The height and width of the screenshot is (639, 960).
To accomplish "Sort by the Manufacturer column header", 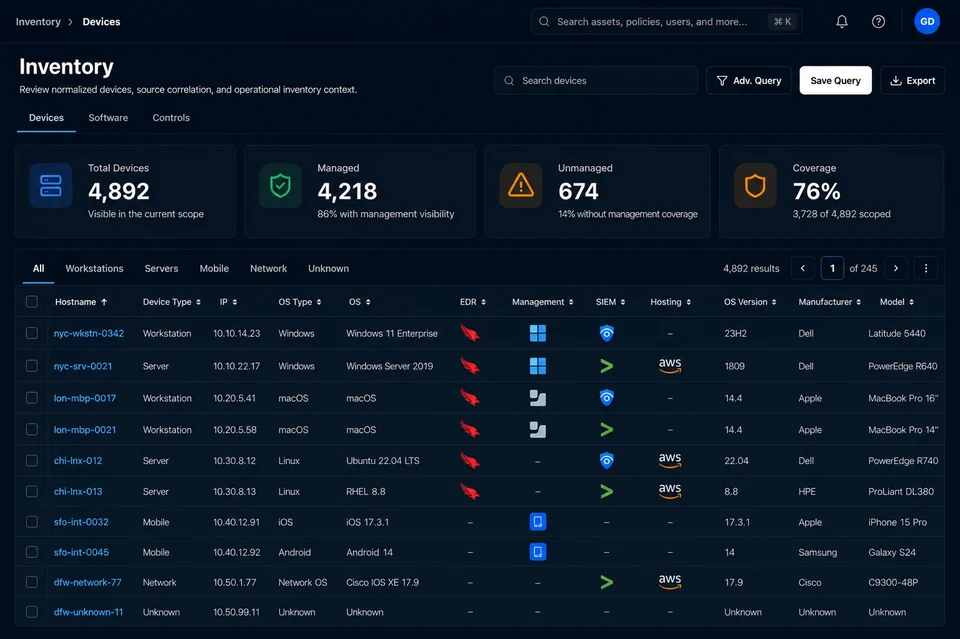I will coord(830,302).
